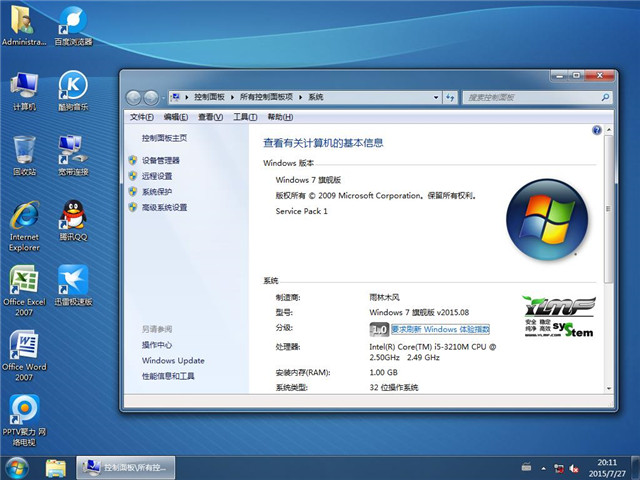Click the 32 位操作系统 value

point(394,387)
